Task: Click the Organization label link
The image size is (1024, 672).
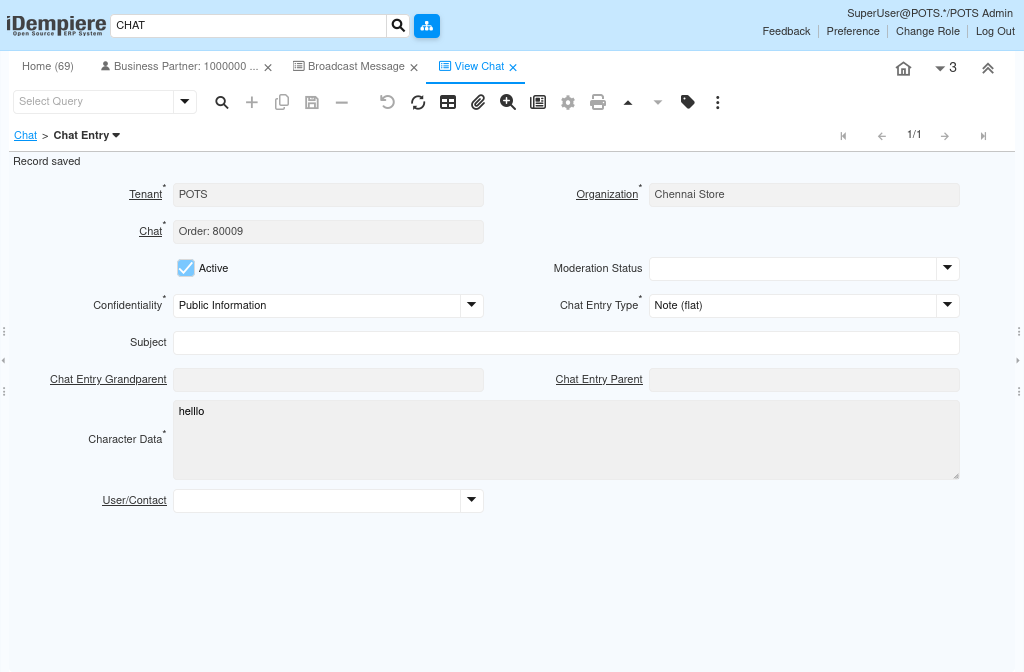Action: coord(607,195)
